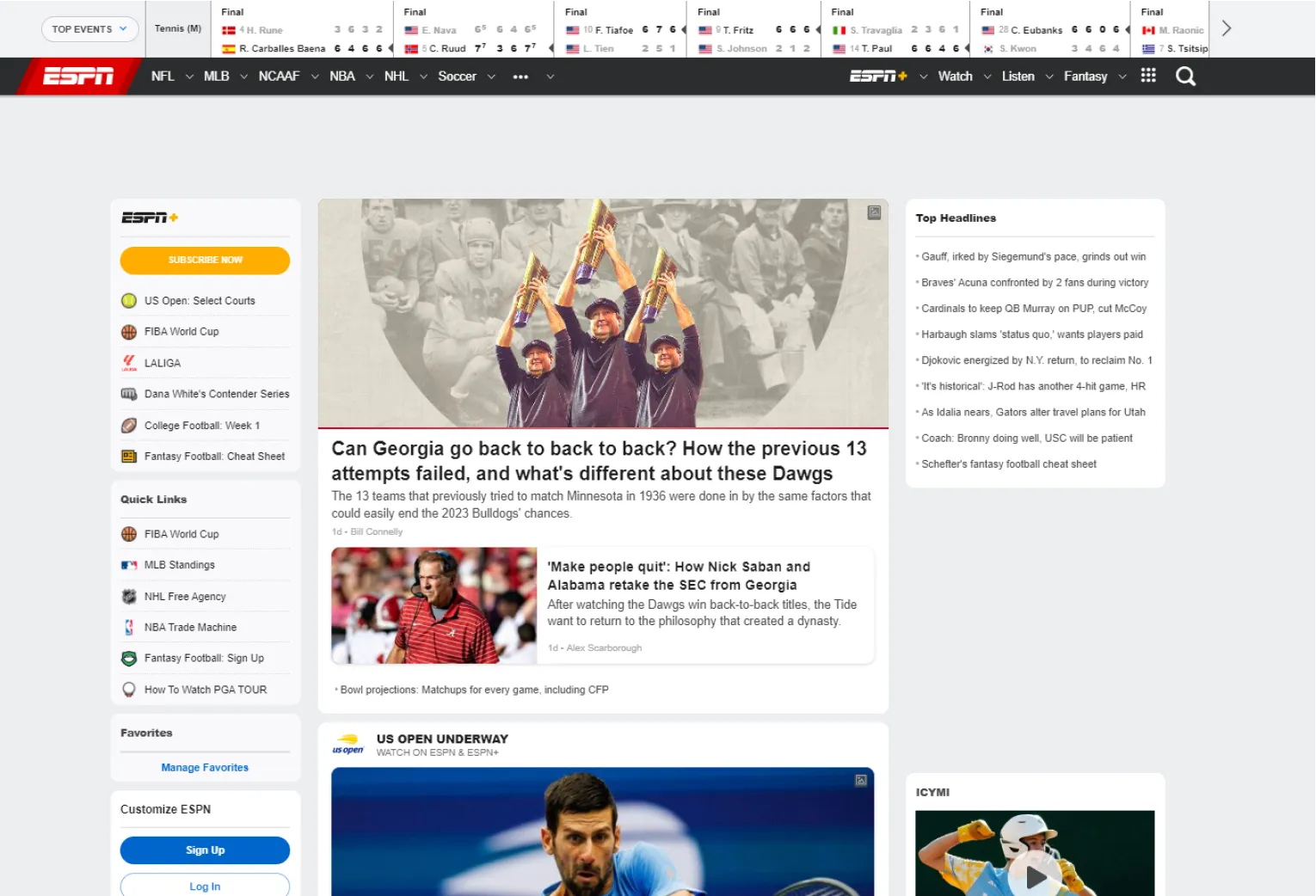Open the Tiafoe vs Tien score card

[x=621, y=30]
